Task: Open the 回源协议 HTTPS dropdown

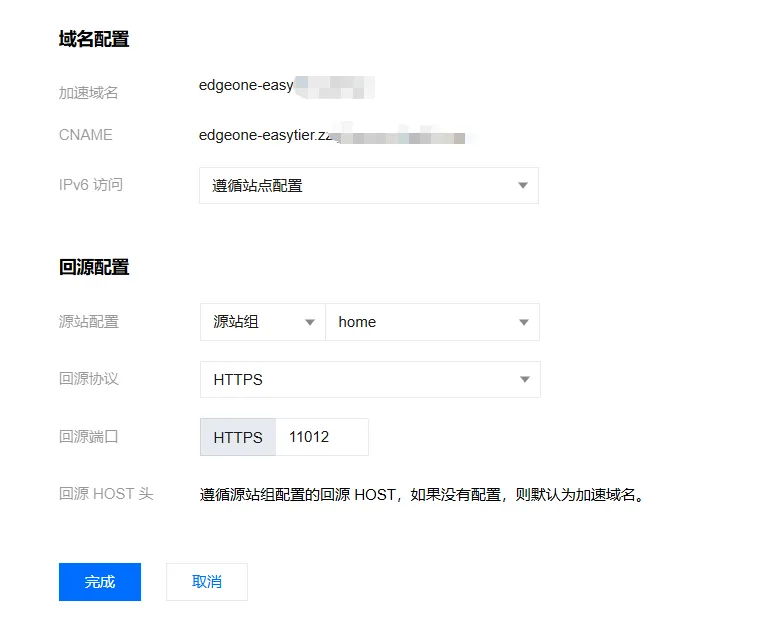Action: (369, 380)
